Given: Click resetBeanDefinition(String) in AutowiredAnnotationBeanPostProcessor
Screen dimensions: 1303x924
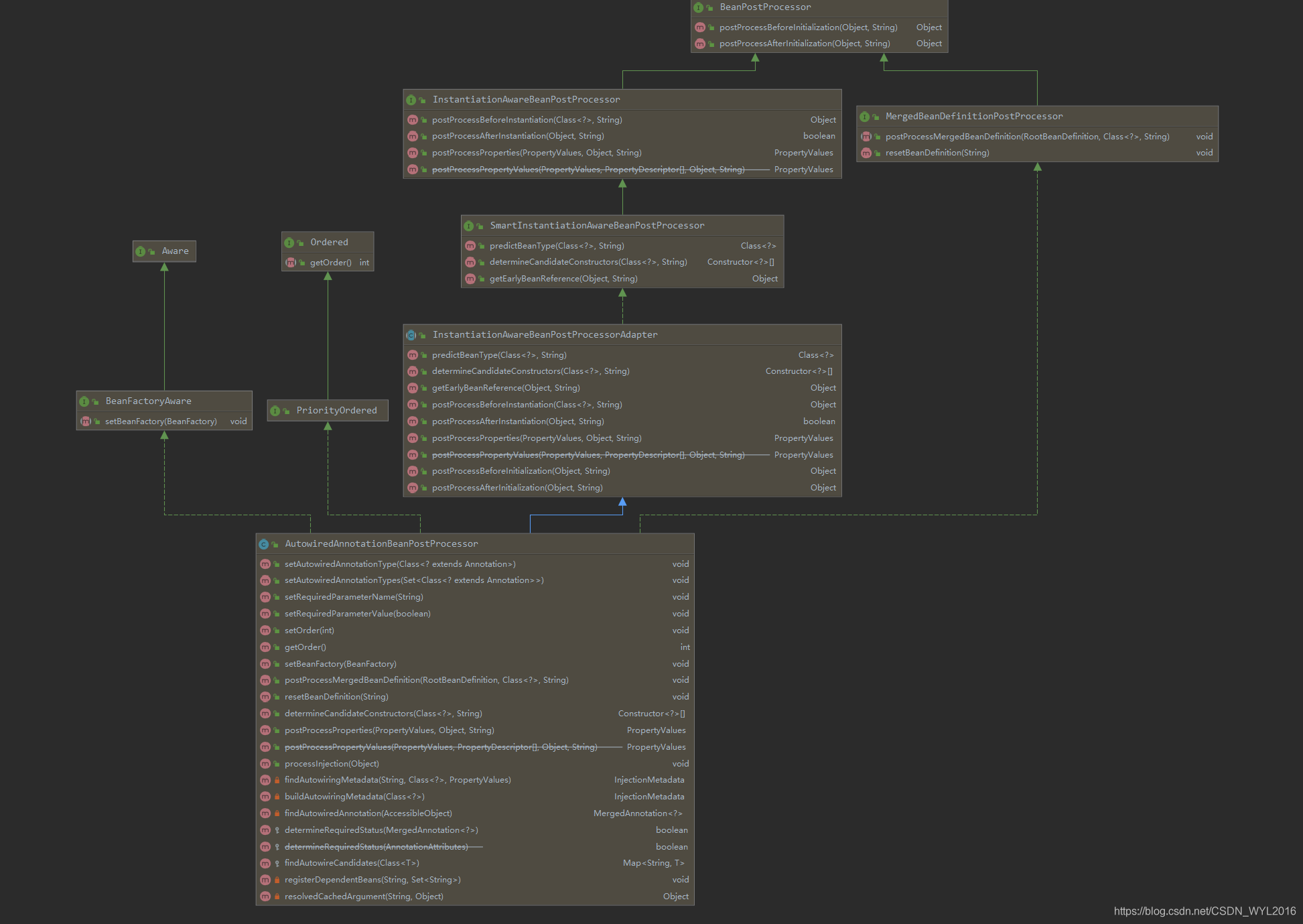Looking at the screenshot, I should (x=336, y=697).
